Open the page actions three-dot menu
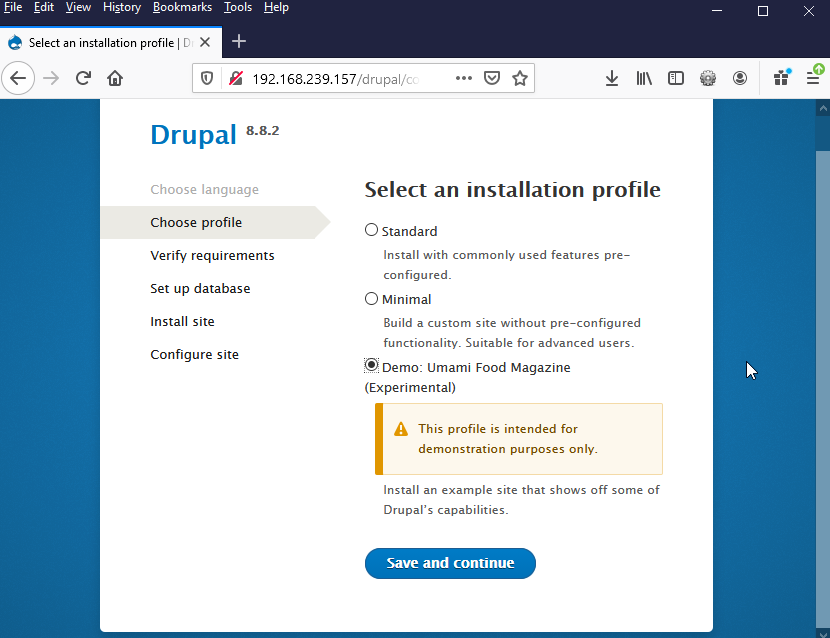The width and height of the screenshot is (830, 638). pos(464,78)
